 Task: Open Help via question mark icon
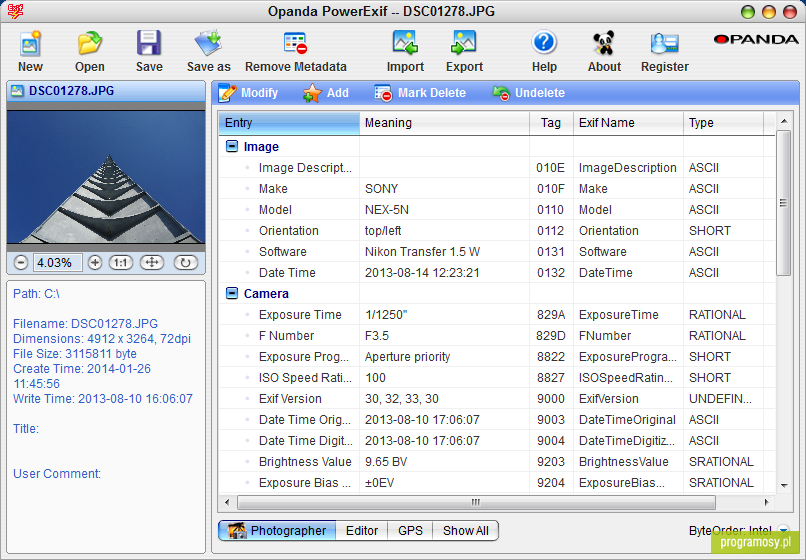pyautogui.click(x=544, y=43)
